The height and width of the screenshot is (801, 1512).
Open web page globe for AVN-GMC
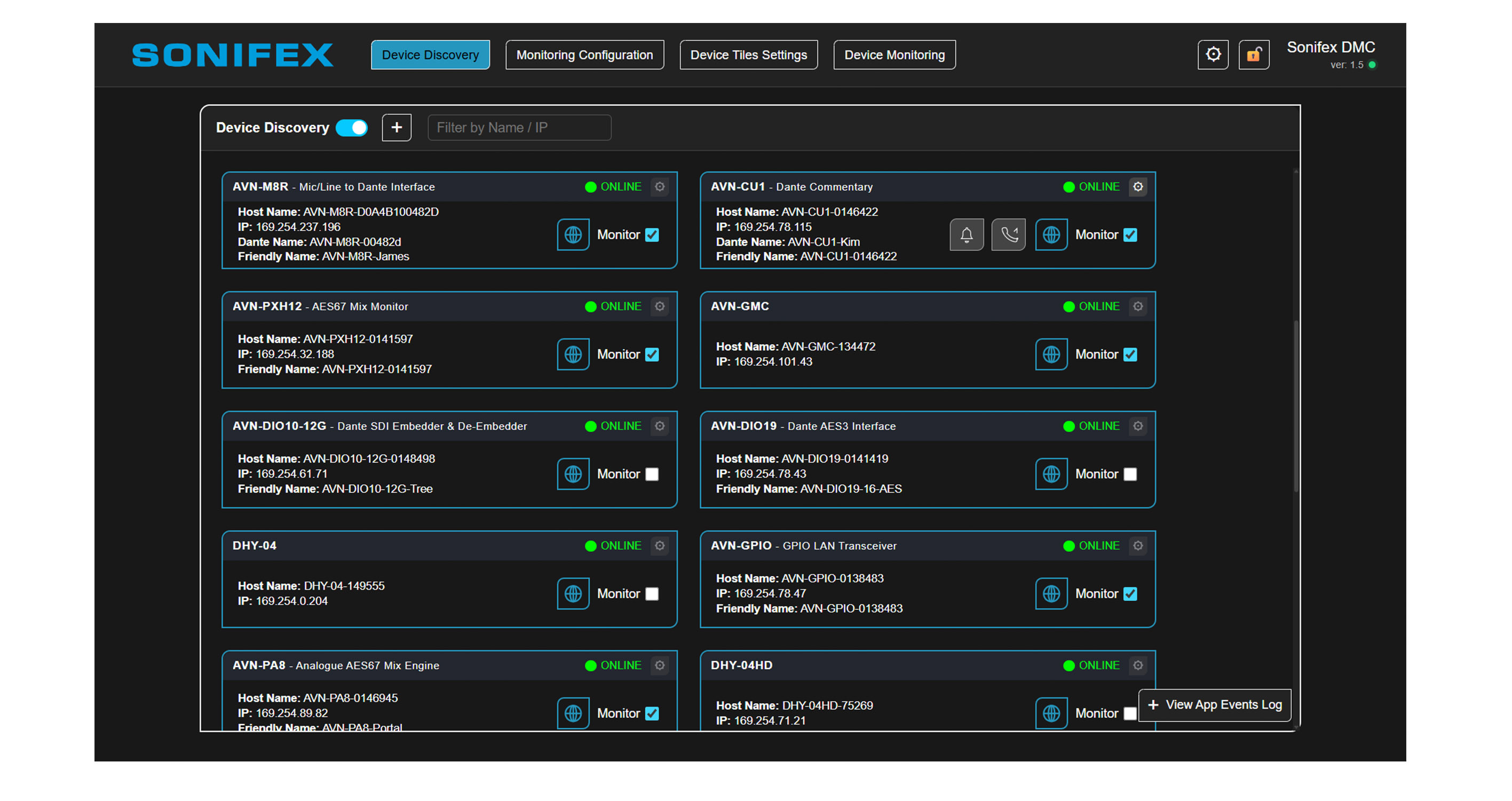tap(1051, 354)
